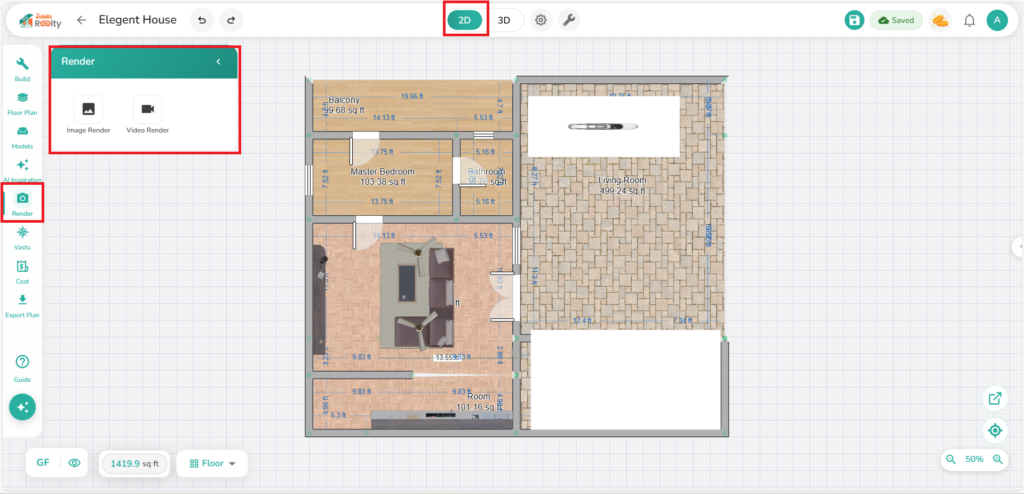Choose Video Render option
The height and width of the screenshot is (494, 1024).
147,114
